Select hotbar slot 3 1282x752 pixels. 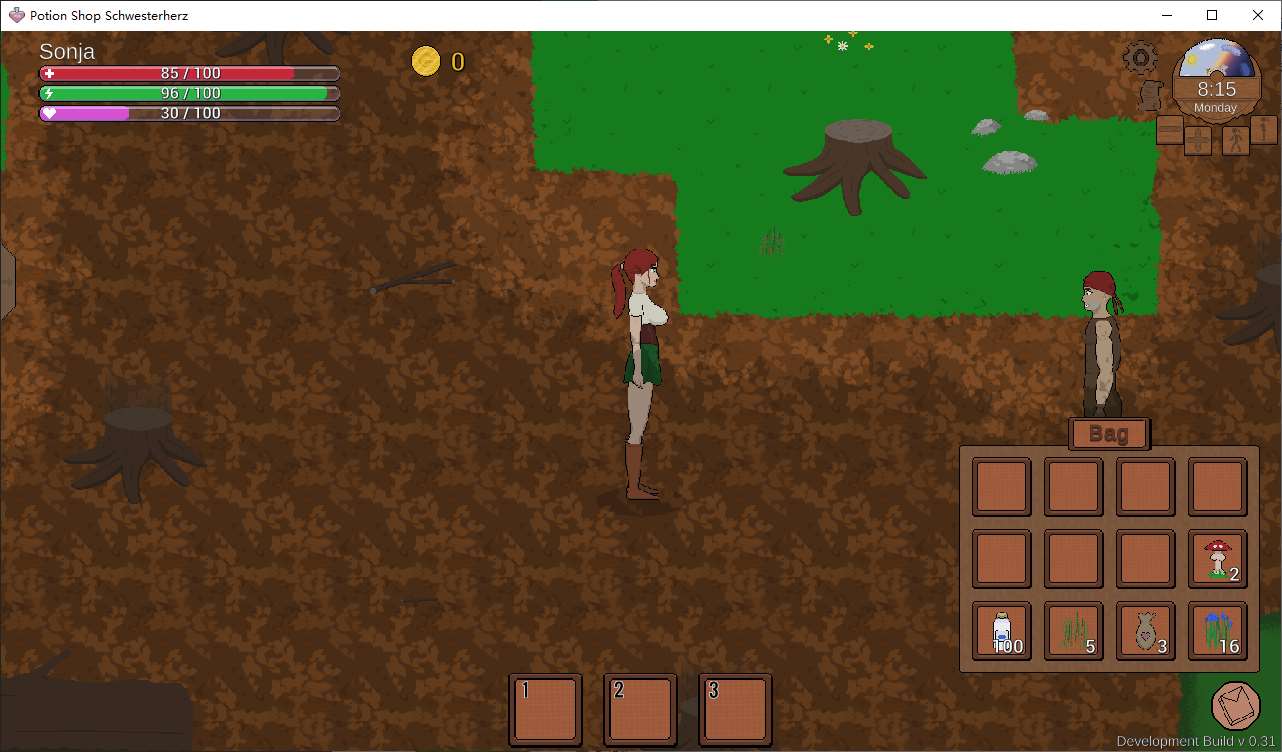(x=735, y=709)
